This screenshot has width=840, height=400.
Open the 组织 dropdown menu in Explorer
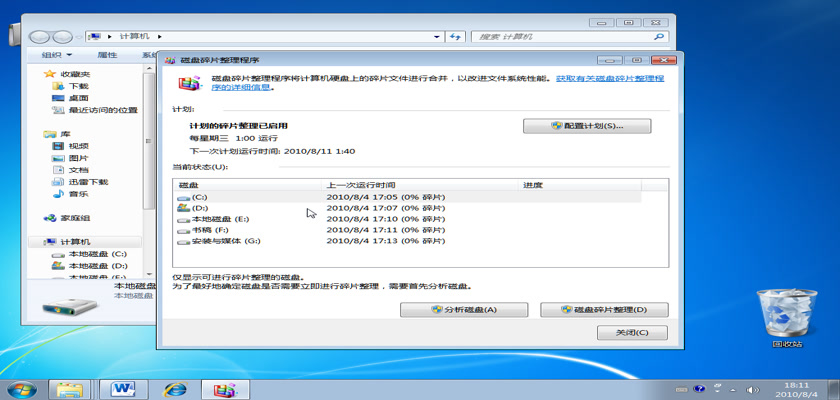coord(57,55)
